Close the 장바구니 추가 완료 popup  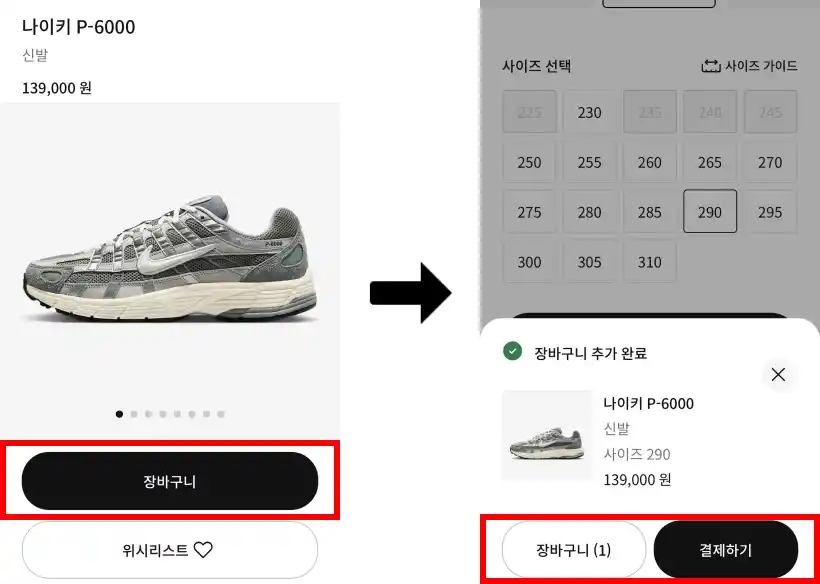(x=778, y=374)
